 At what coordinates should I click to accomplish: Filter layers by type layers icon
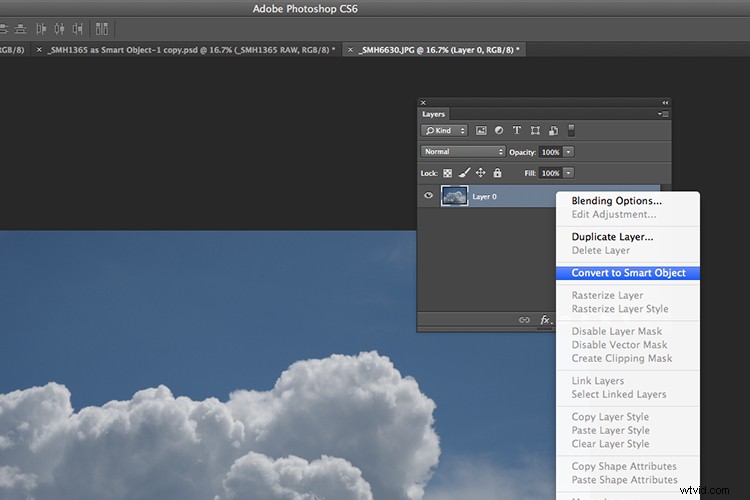517,131
